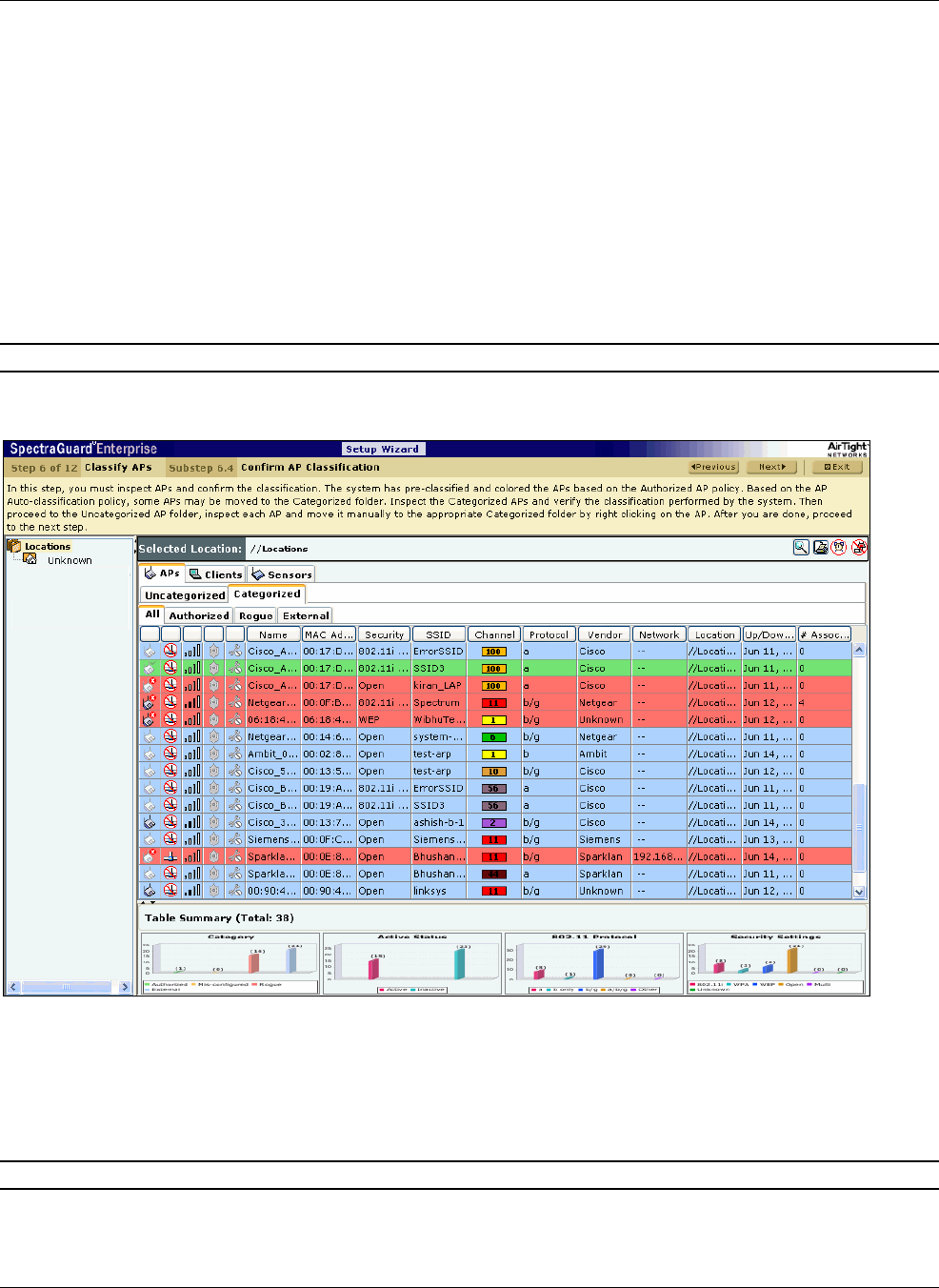The height and width of the screenshot is (1288, 939).
Task: Click AP icon in the WibhuTe row
Action: 150,719
